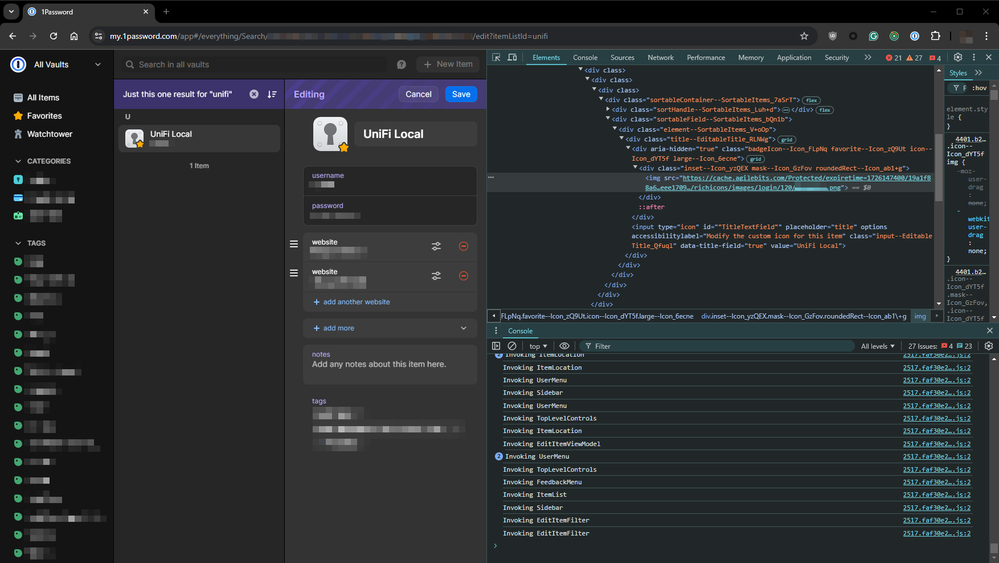Click "add another website" link

(356, 302)
